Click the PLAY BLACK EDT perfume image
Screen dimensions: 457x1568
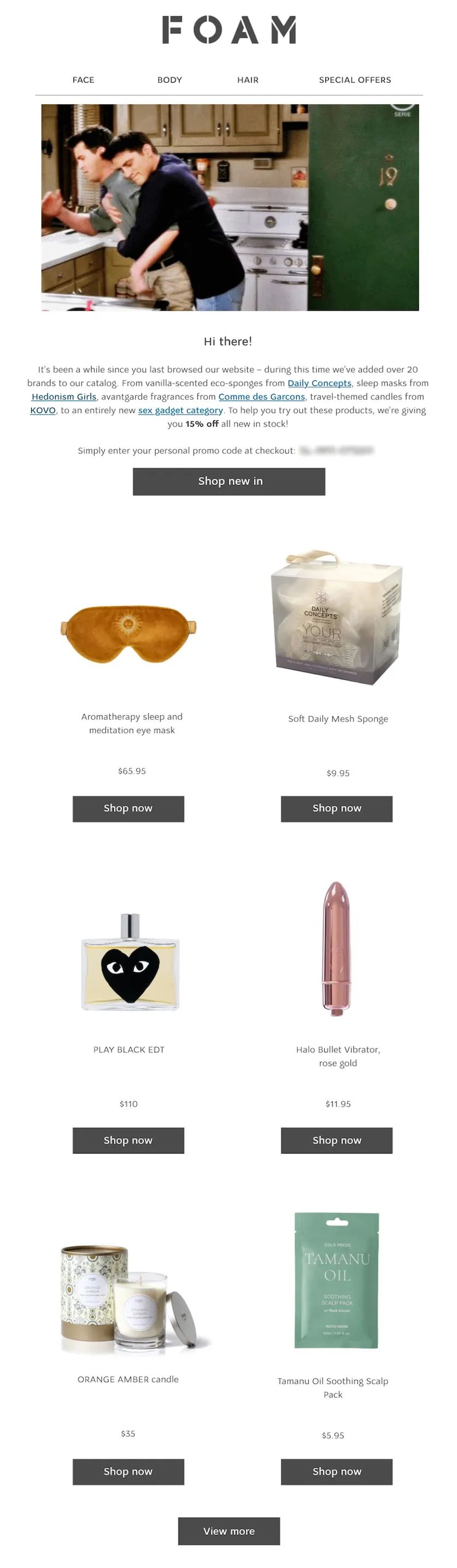click(x=130, y=963)
